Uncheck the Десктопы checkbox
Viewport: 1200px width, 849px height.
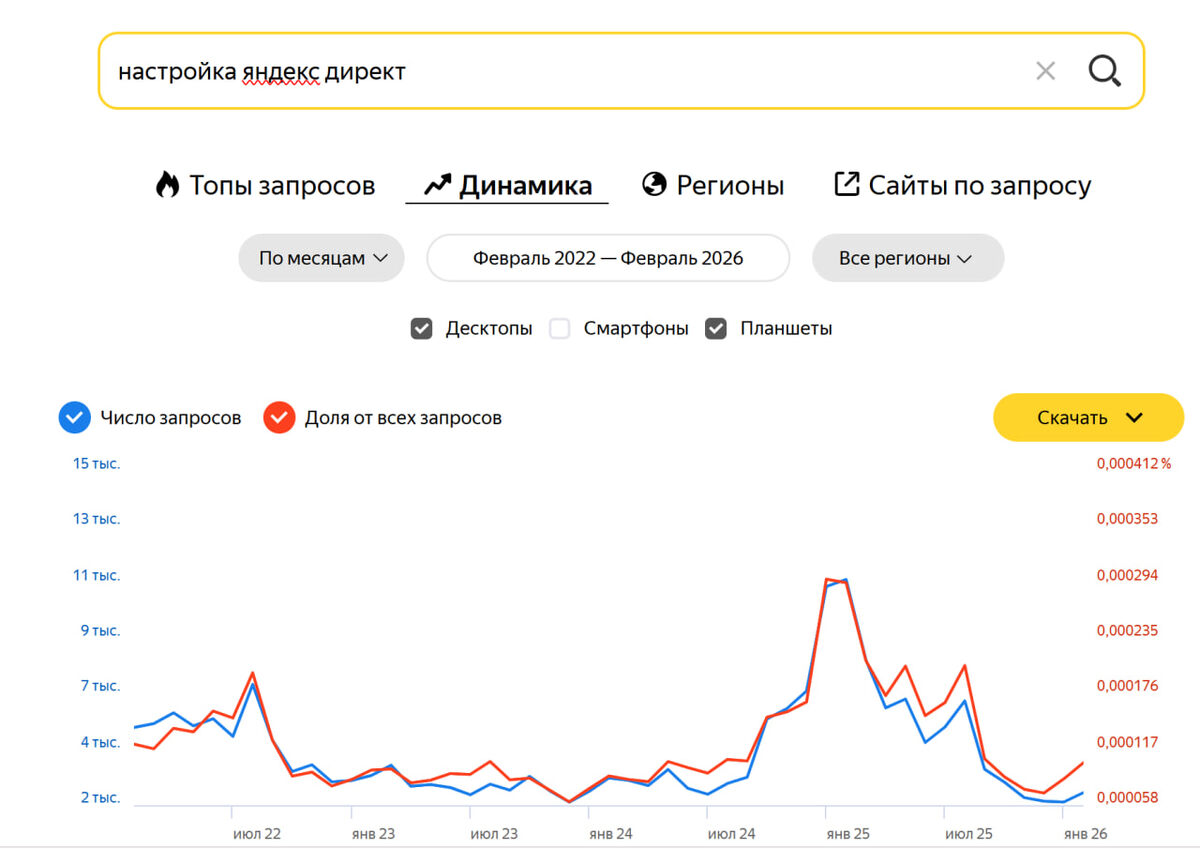tap(421, 328)
